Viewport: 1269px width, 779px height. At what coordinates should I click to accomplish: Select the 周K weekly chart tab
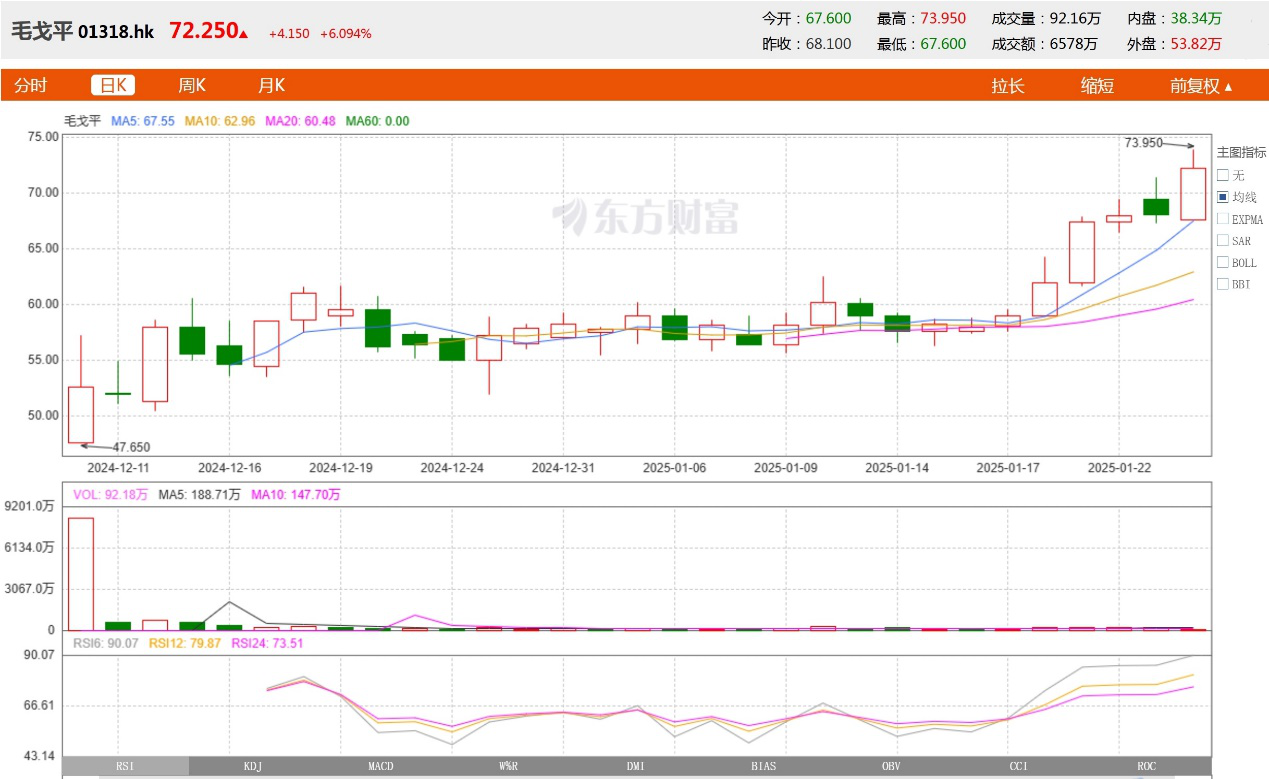click(x=192, y=86)
